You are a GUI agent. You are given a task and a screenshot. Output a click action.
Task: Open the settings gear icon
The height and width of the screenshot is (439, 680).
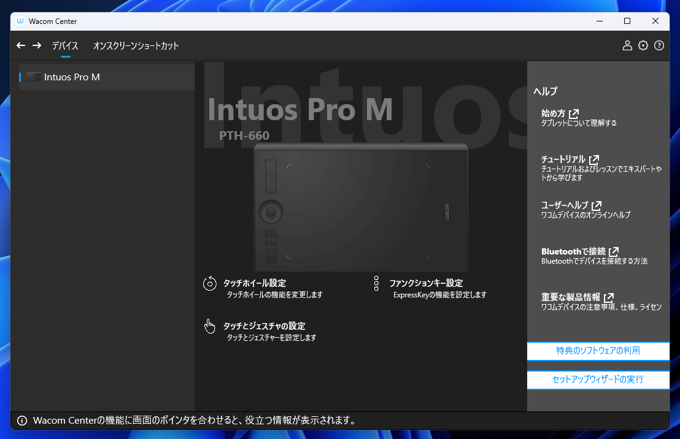(x=643, y=46)
